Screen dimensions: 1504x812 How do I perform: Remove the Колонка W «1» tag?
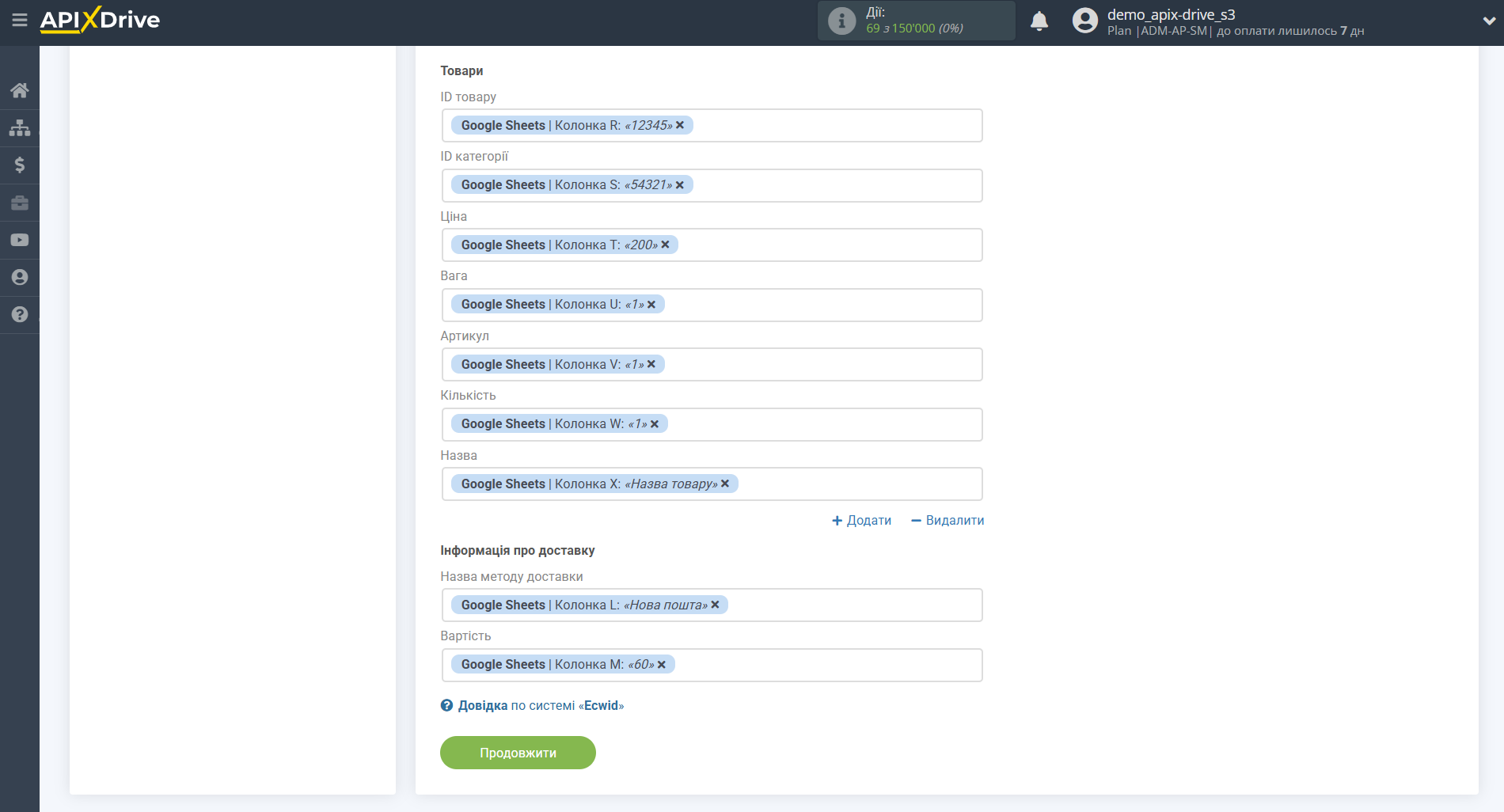point(655,423)
